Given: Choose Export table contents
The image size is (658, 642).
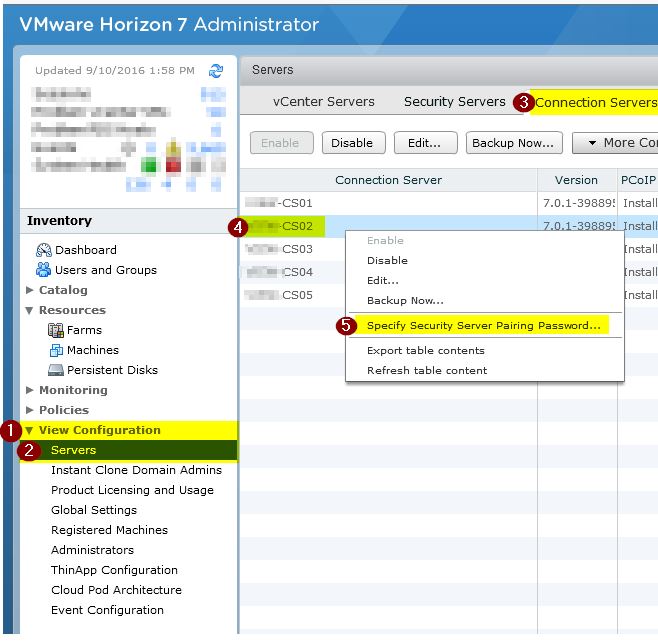Looking at the screenshot, I should pyautogui.click(x=426, y=350).
